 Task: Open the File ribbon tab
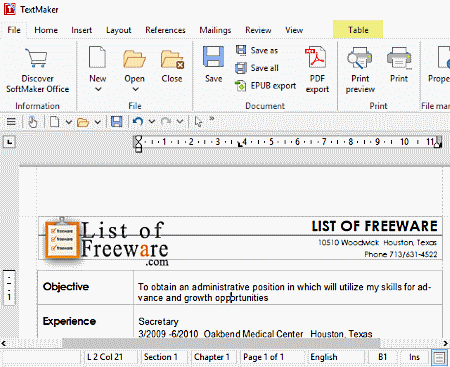[14, 30]
